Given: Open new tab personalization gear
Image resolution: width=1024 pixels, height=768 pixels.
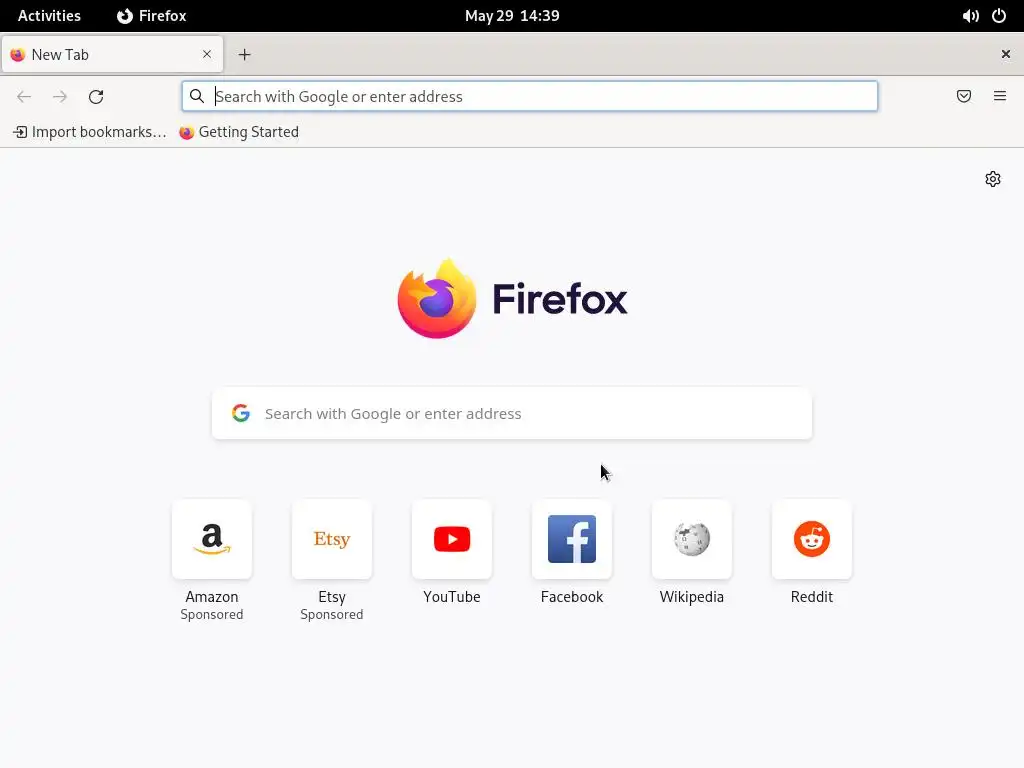Looking at the screenshot, I should point(993,179).
